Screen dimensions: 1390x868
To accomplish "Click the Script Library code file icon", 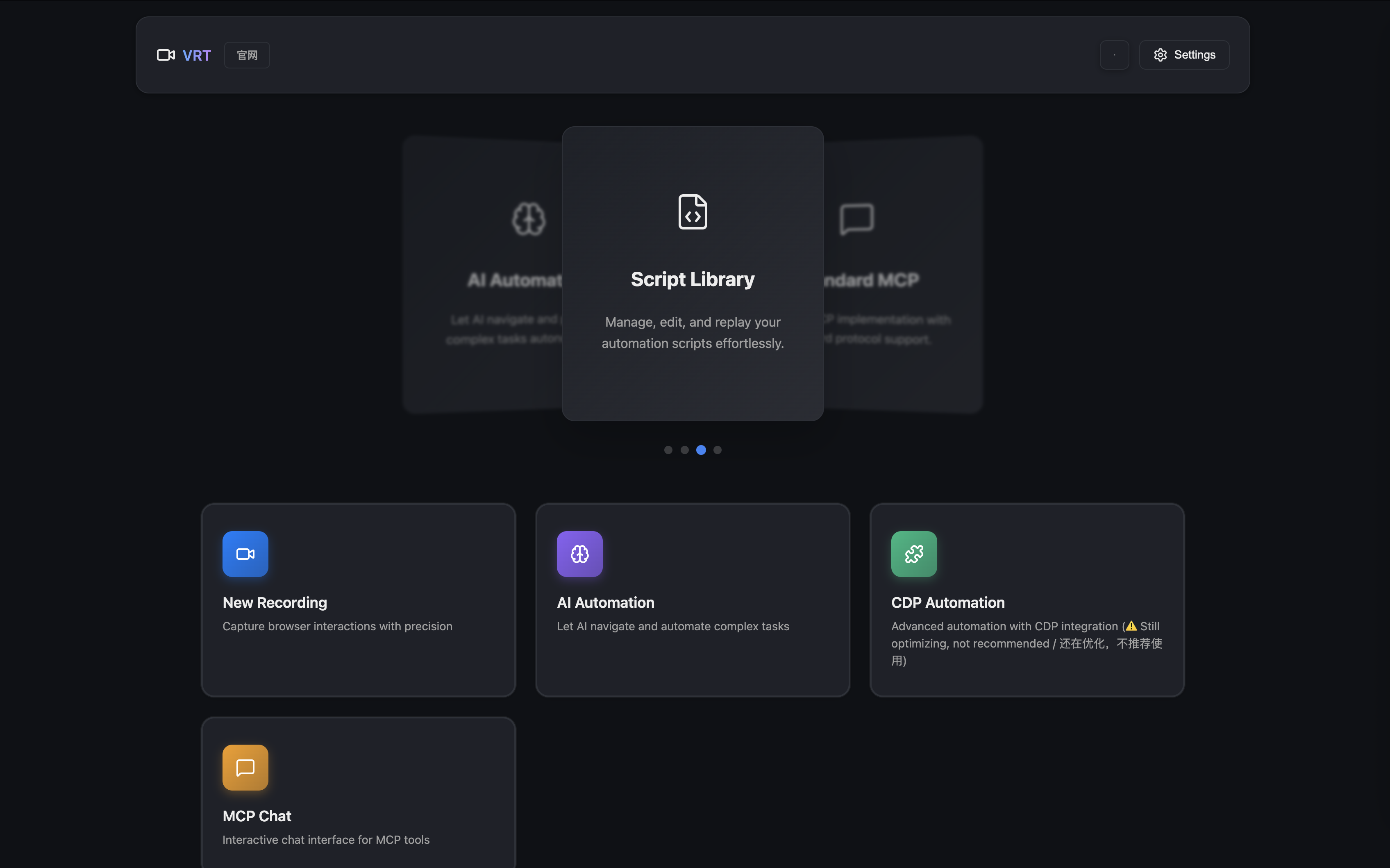I will [693, 212].
